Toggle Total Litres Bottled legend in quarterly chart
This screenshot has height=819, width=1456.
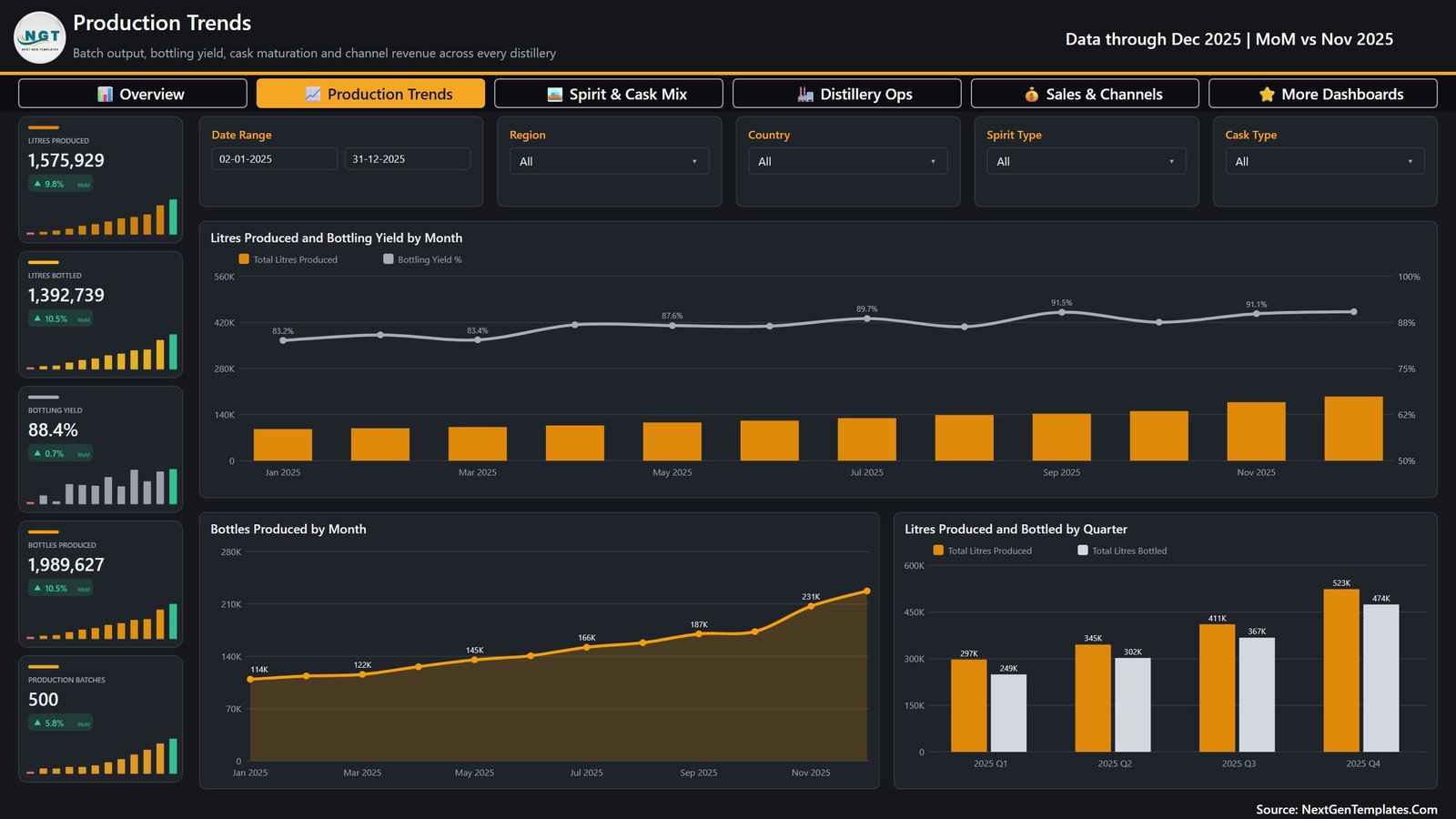(1121, 551)
